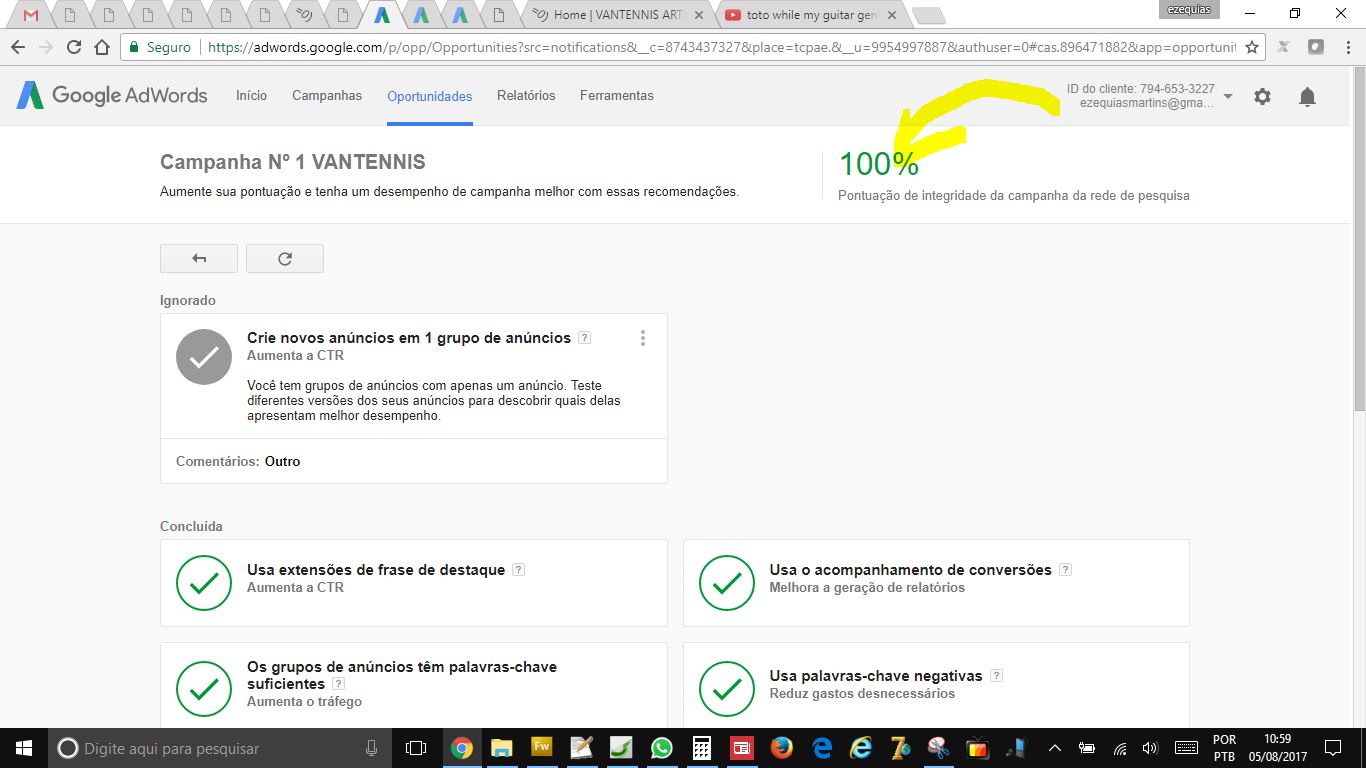
Task: Click the back arrow button below campaign title
Action: (x=199, y=258)
